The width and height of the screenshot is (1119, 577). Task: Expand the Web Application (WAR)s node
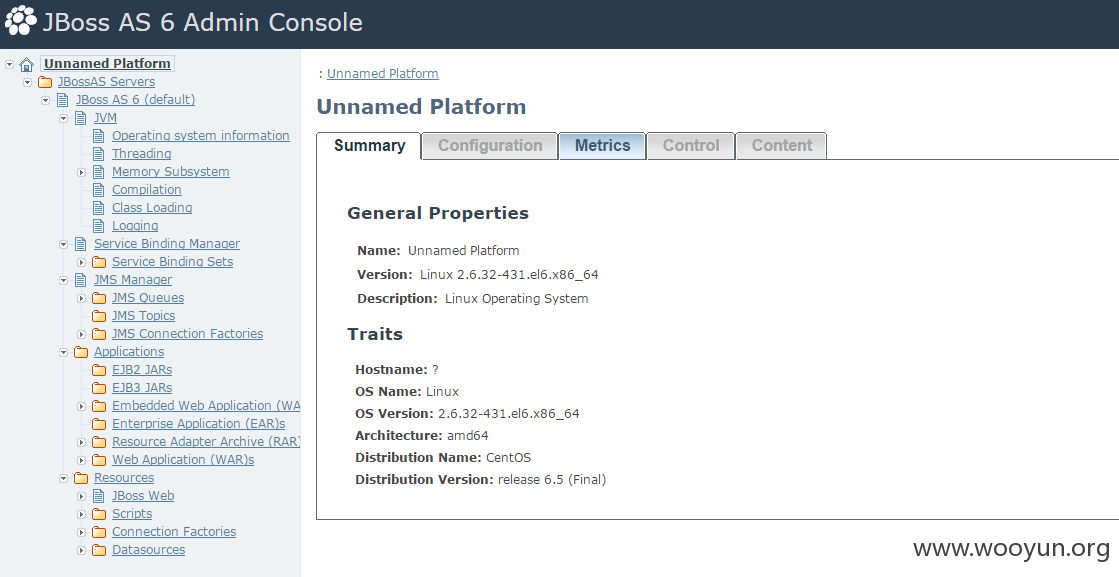pyautogui.click(x=81, y=460)
